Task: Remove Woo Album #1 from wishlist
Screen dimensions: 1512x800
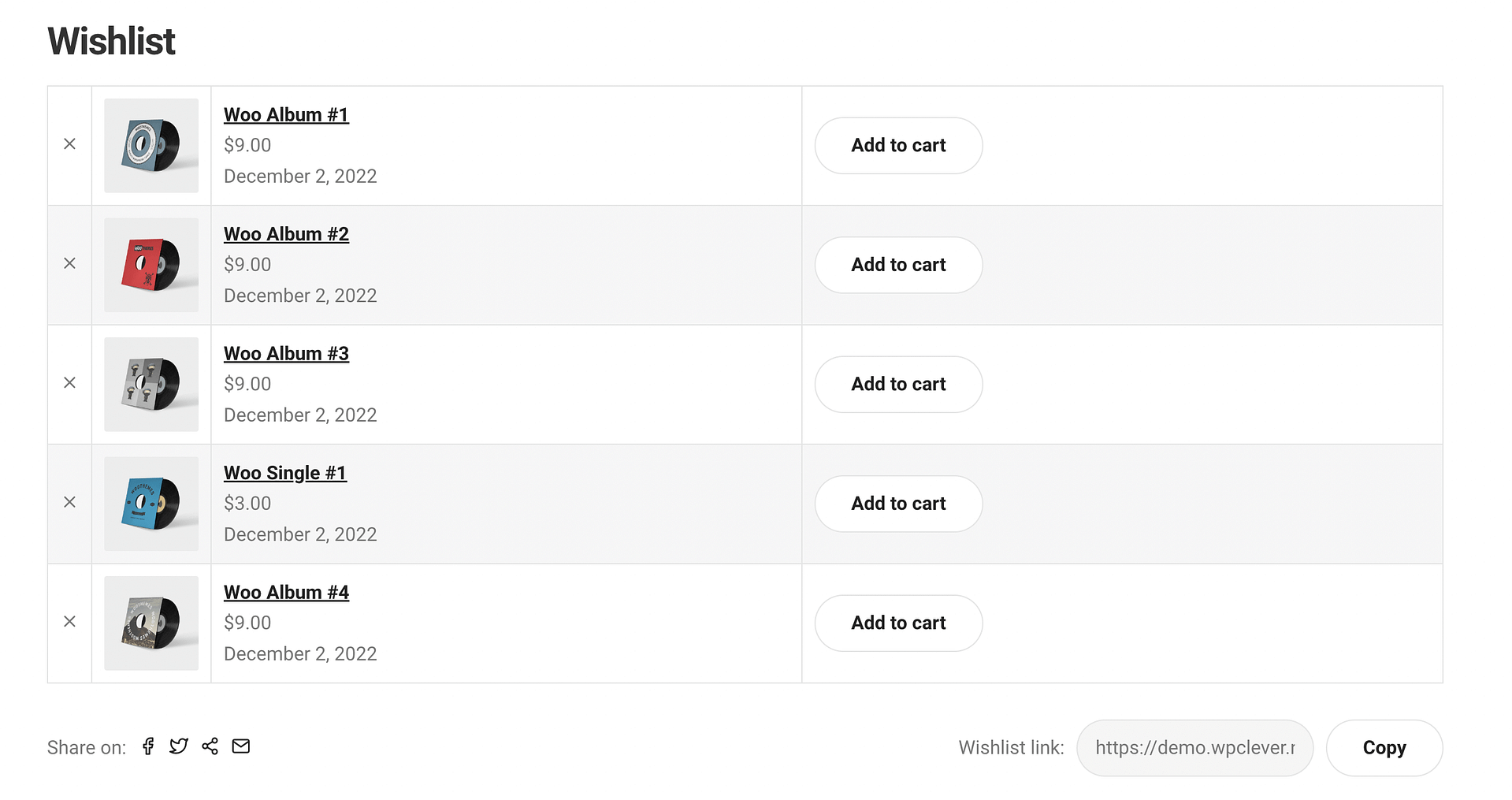Action: [69, 144]
